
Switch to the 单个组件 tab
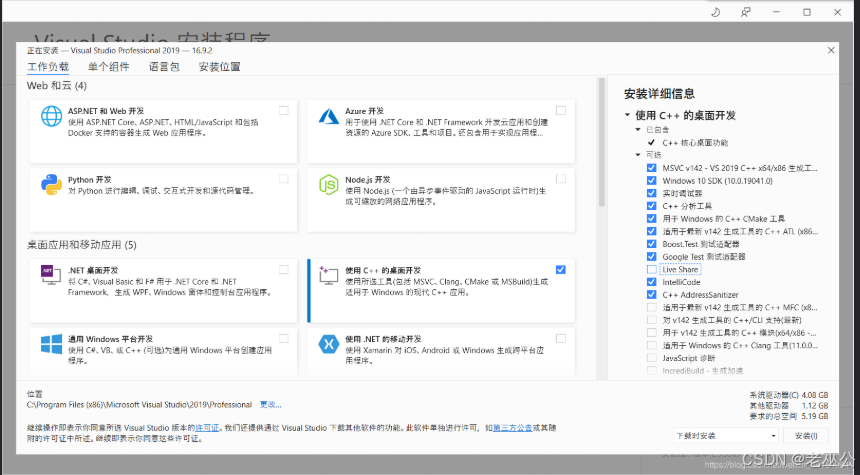(x=109, y=67)
